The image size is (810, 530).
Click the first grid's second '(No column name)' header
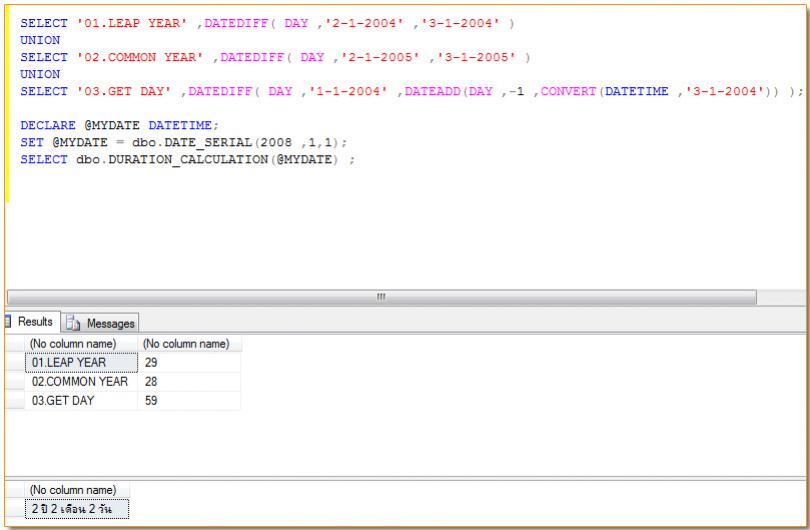point(189,344)
